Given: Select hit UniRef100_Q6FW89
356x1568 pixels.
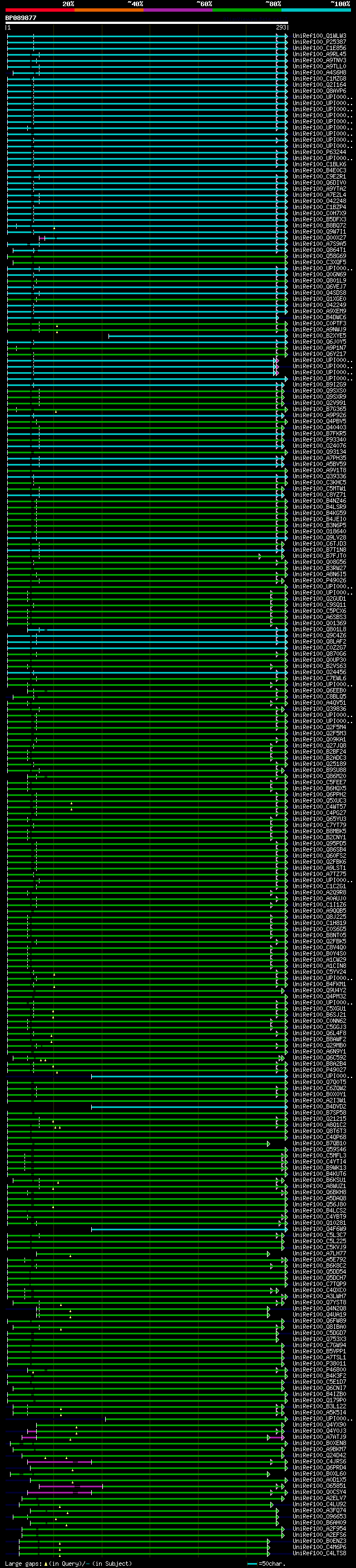Looking at the screenshot, I should [x=319, y=1321].
